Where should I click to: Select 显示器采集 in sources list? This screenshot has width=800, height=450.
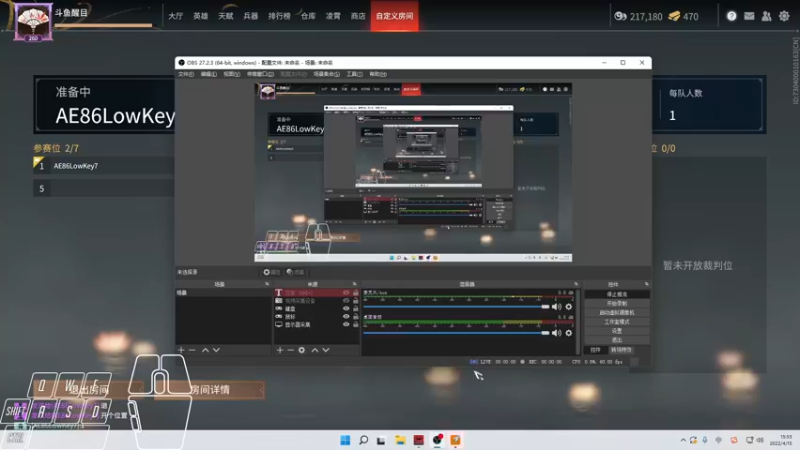tap(317, 324)
